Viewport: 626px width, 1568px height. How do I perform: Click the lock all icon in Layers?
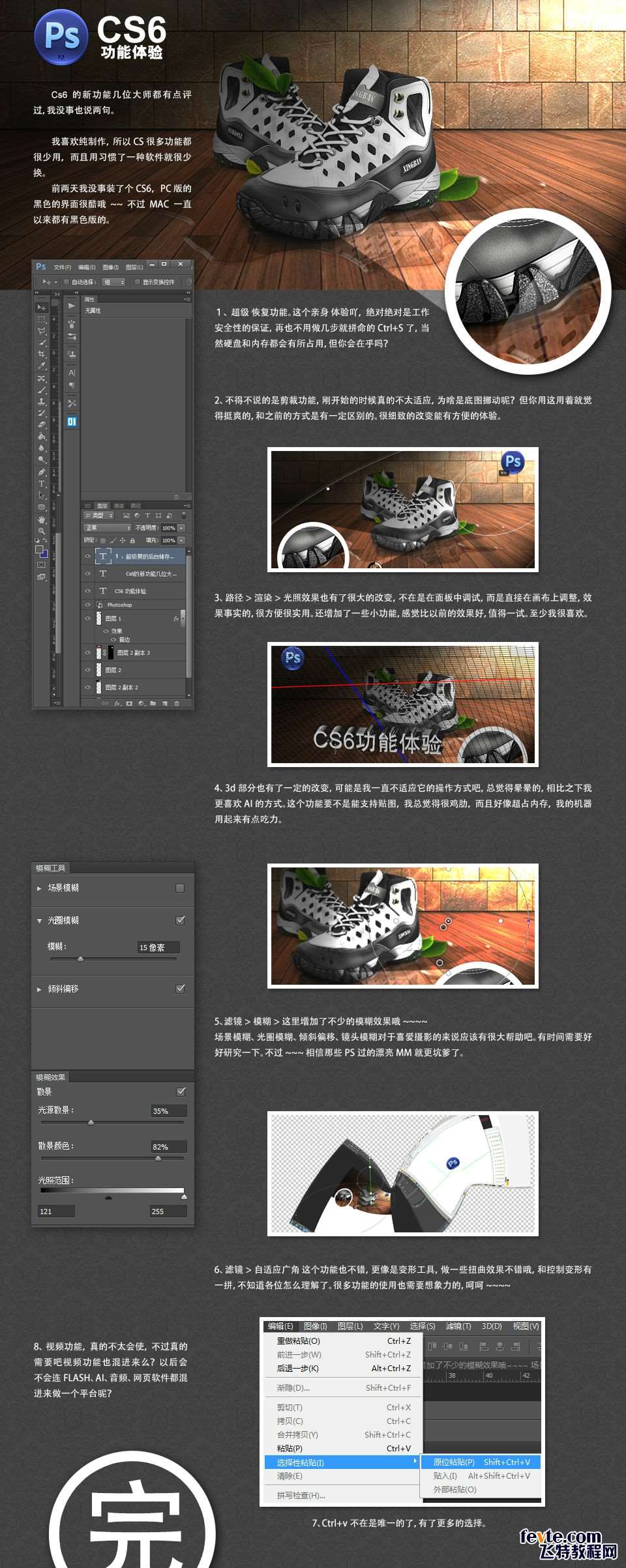(132, 540)
